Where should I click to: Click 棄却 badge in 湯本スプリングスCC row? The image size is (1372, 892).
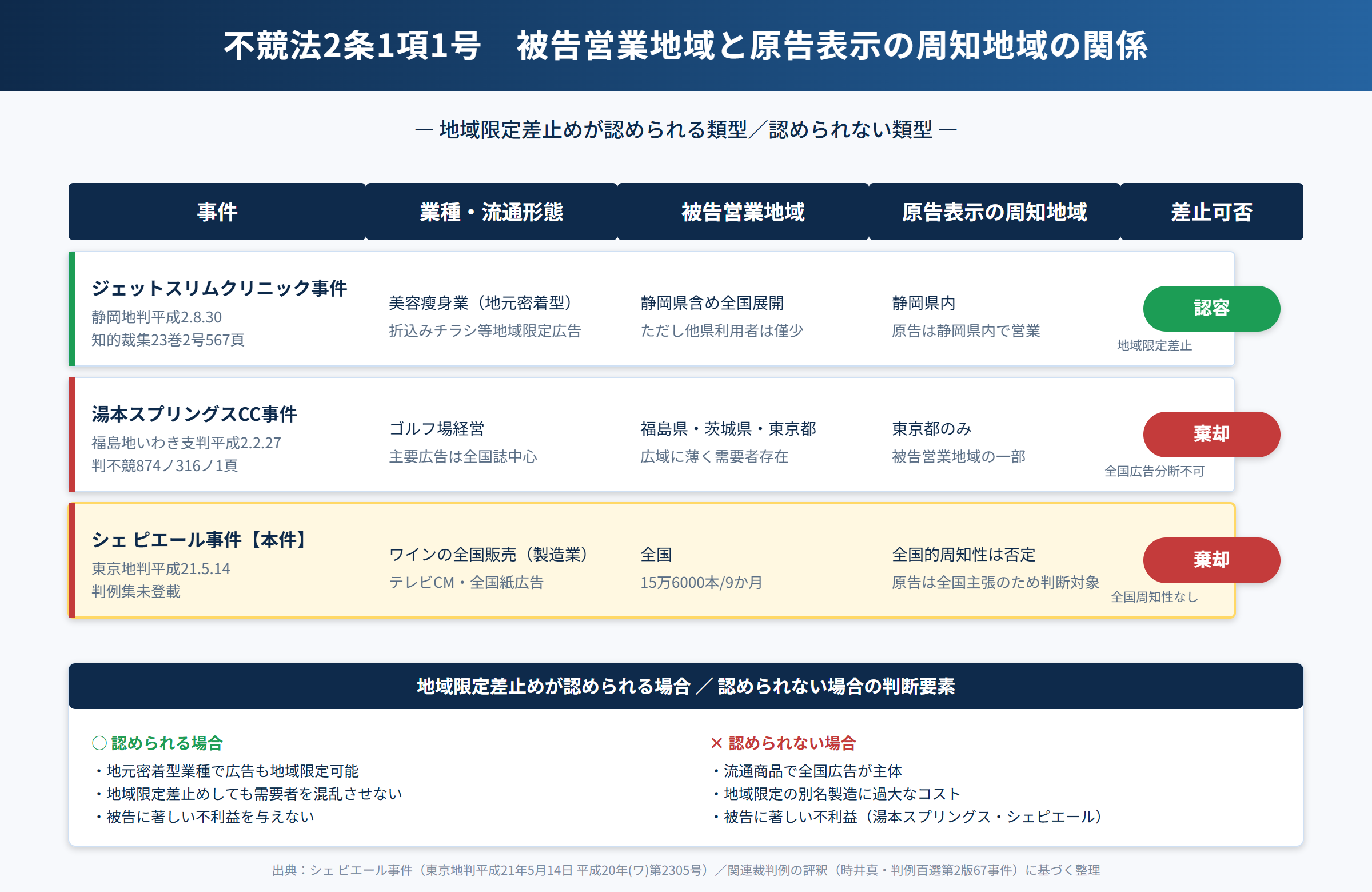pos(1211,434)
